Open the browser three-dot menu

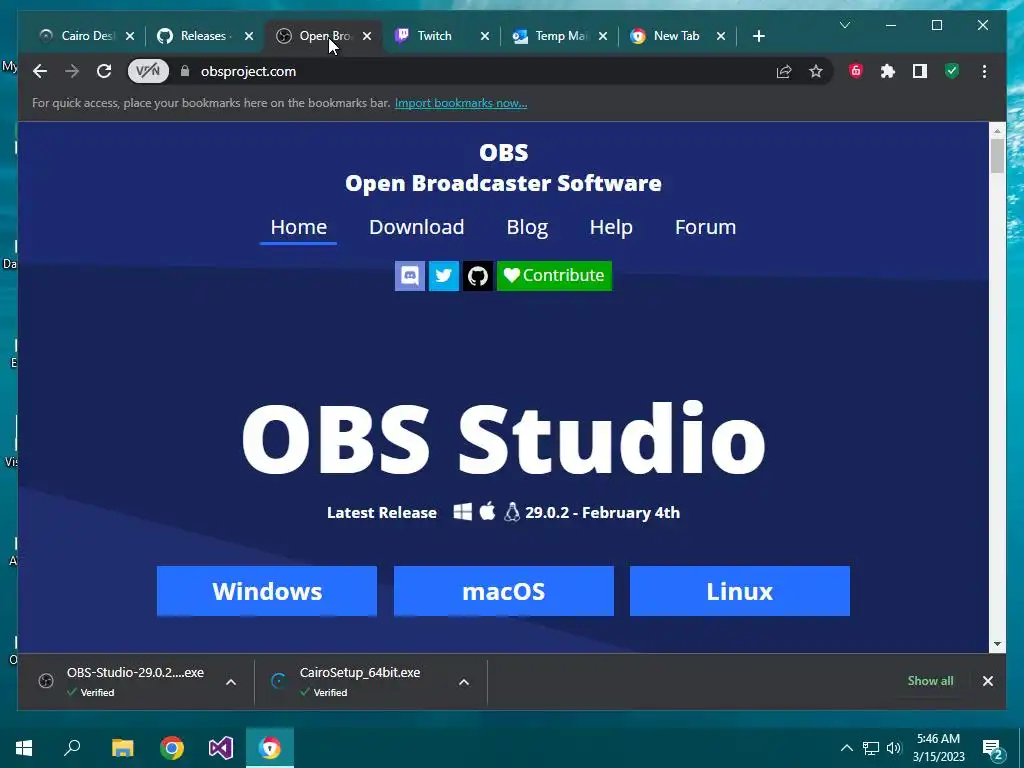(x=984, y=71)
